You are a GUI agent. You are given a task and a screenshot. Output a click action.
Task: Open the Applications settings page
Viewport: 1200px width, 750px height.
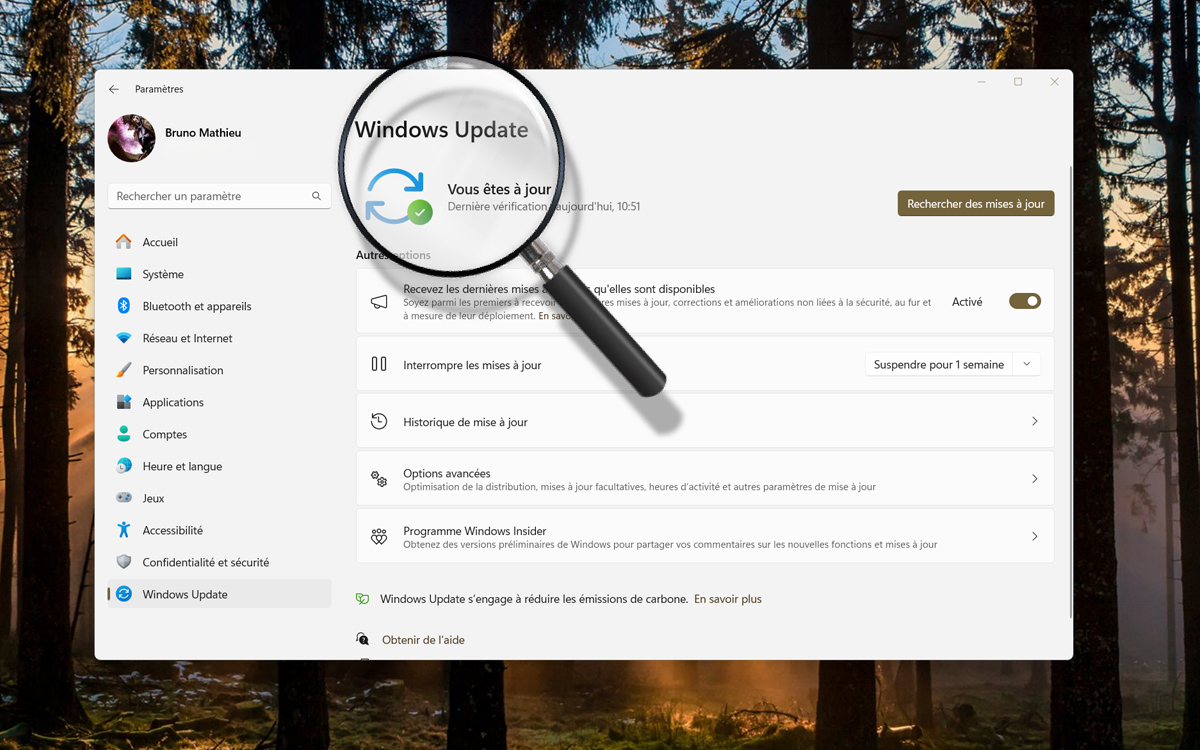click(219, 402)
